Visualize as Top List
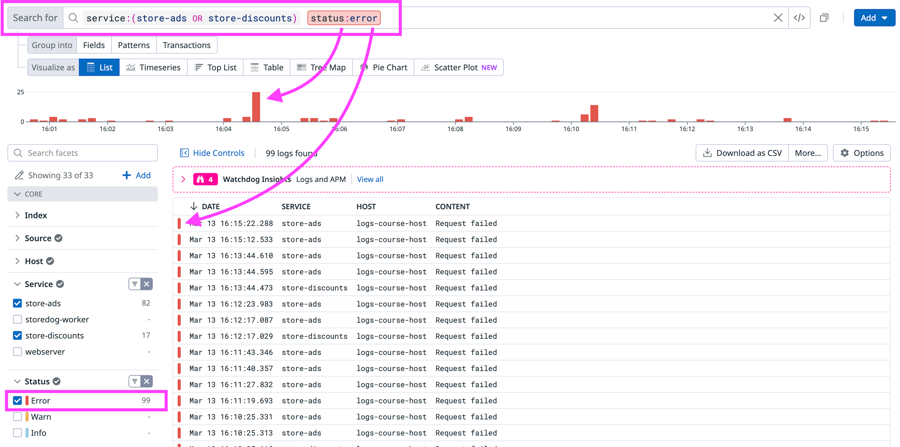 coord(215,67)
